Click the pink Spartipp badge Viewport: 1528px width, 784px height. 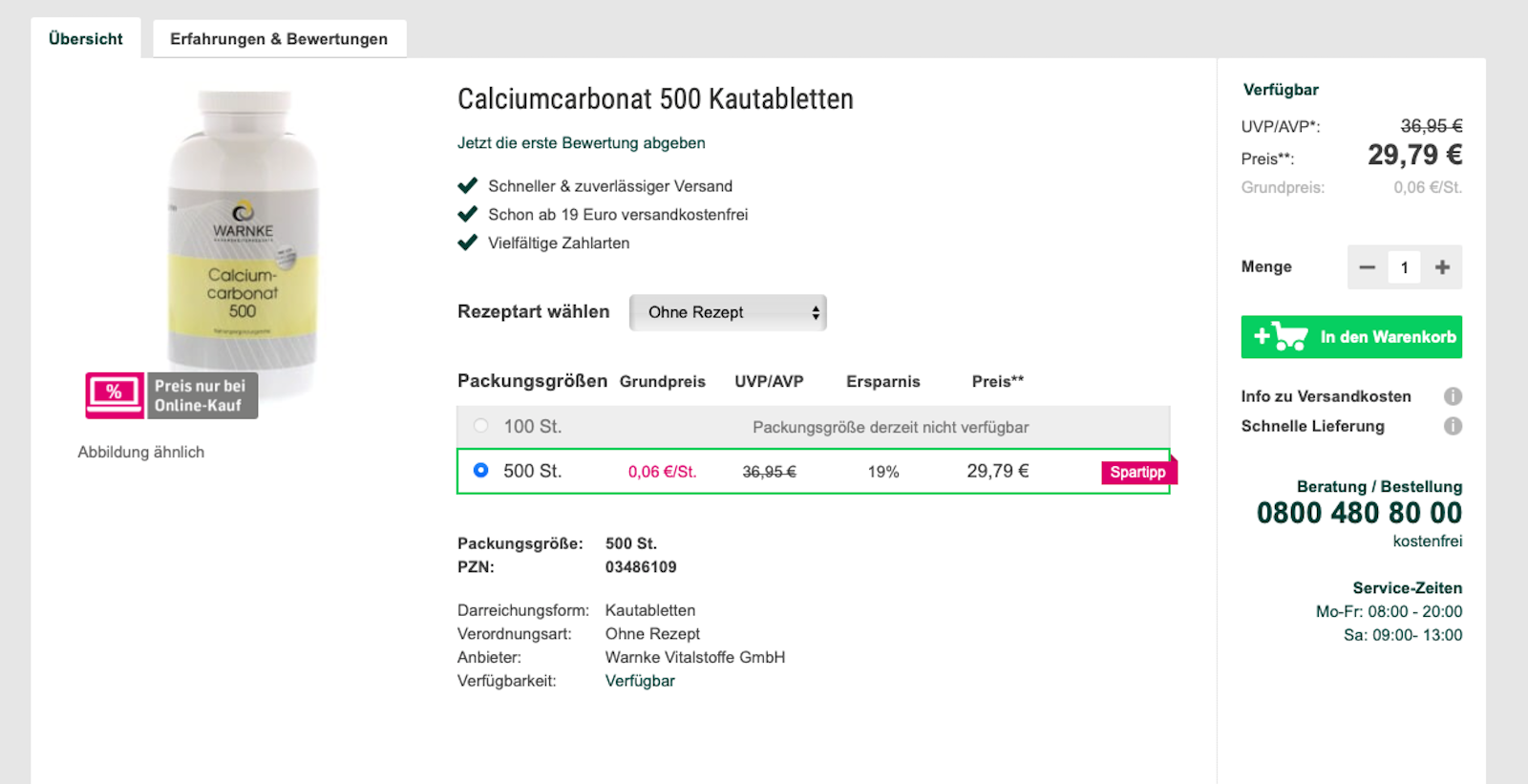click(1137, 472)
